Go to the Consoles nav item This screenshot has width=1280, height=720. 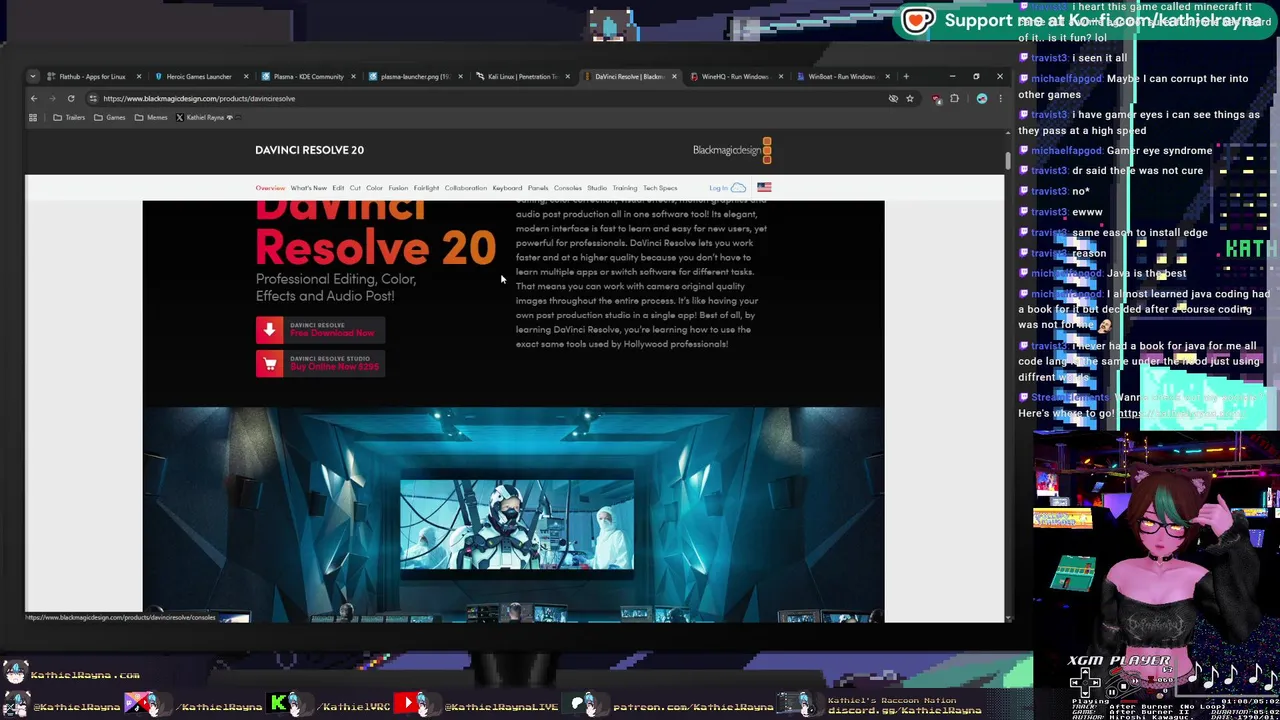(x=567, y=188)
